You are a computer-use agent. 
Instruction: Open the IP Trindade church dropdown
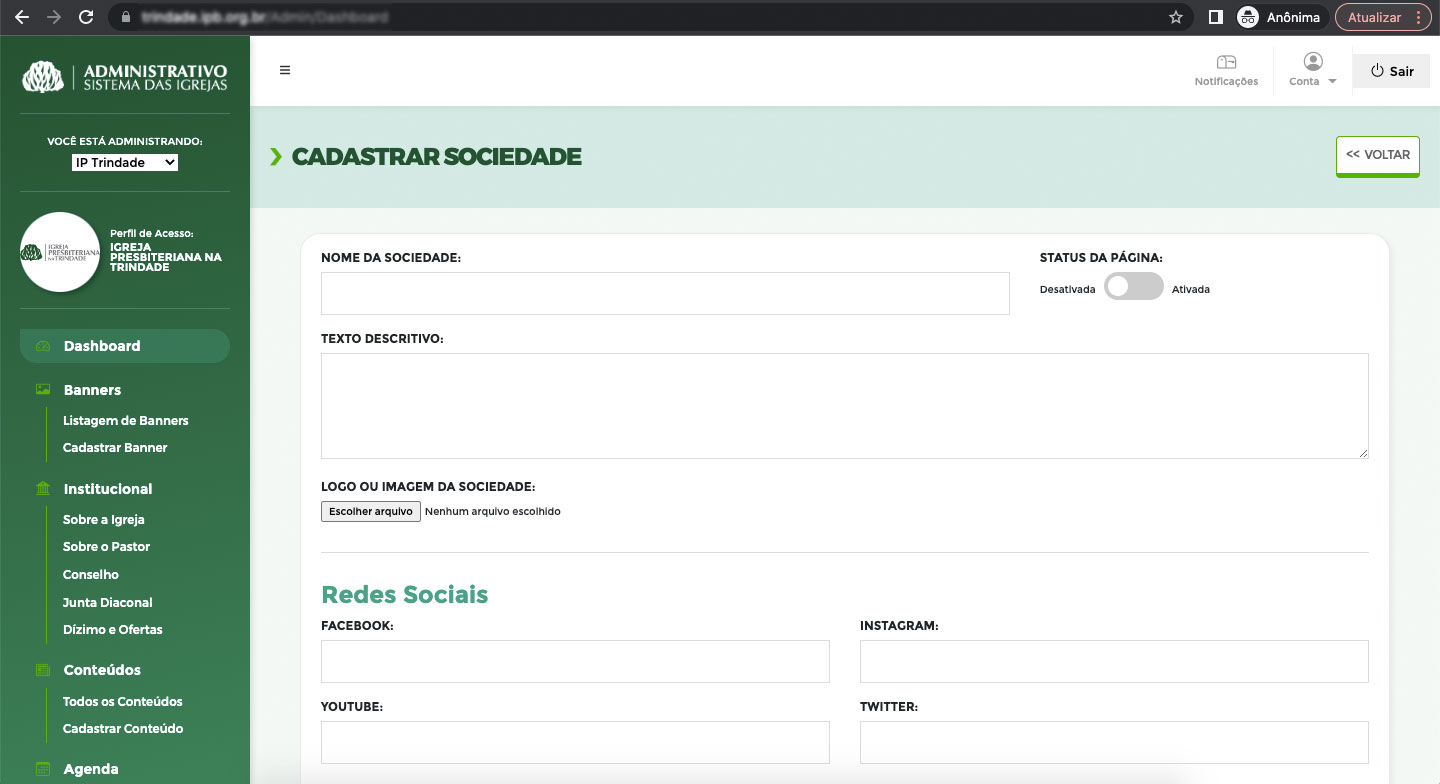click(x=125, y=162)
